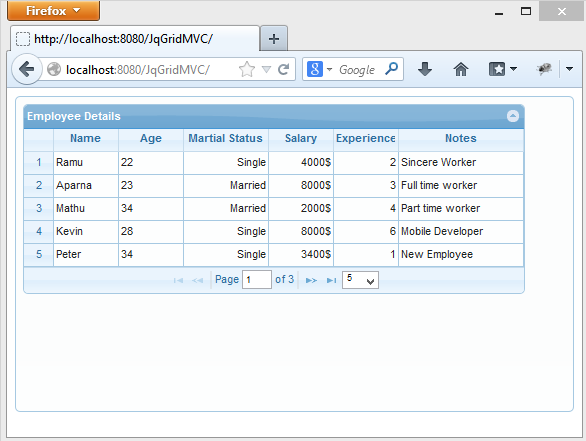Go back using the browser back arrow
Screen dimensions: 586x441
26,69
